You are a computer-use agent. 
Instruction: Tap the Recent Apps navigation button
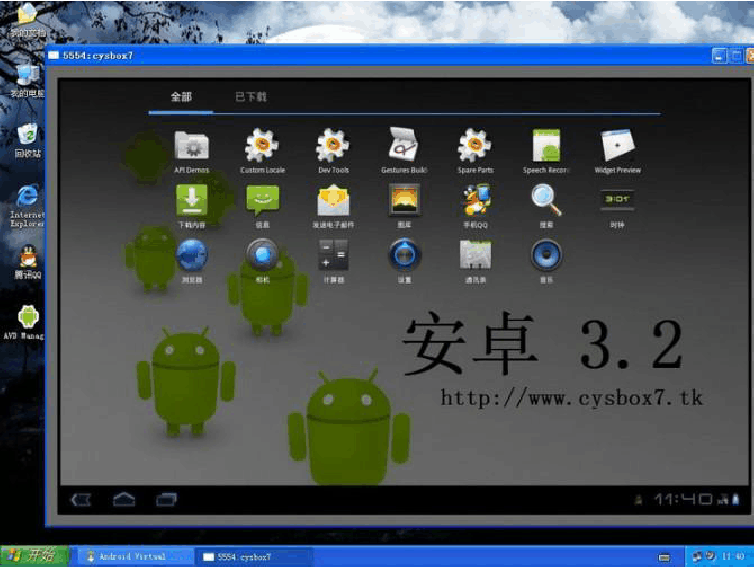(166, 500)
